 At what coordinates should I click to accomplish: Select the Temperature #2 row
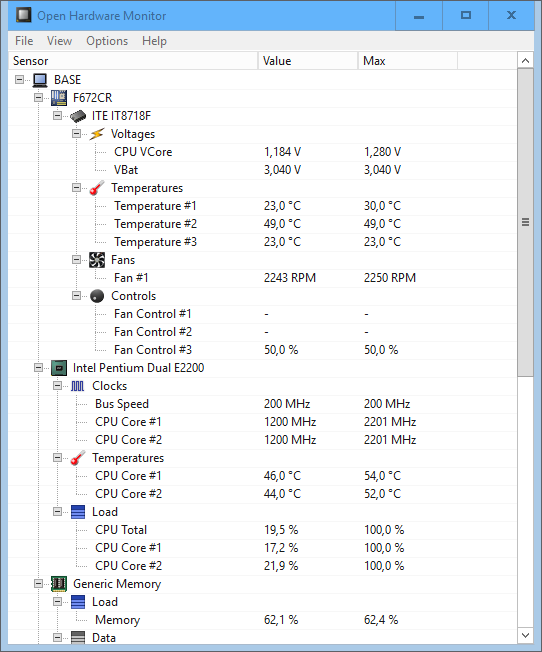262,224
